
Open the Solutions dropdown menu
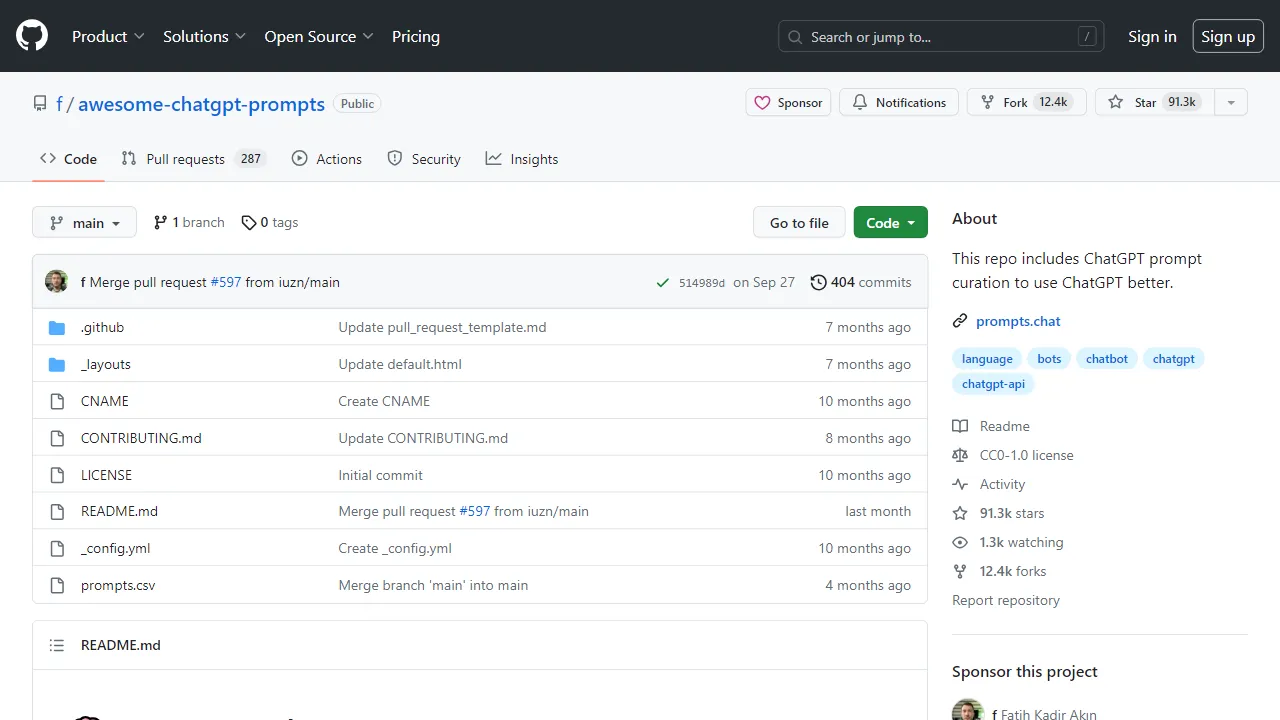click(x=204, y=36)
